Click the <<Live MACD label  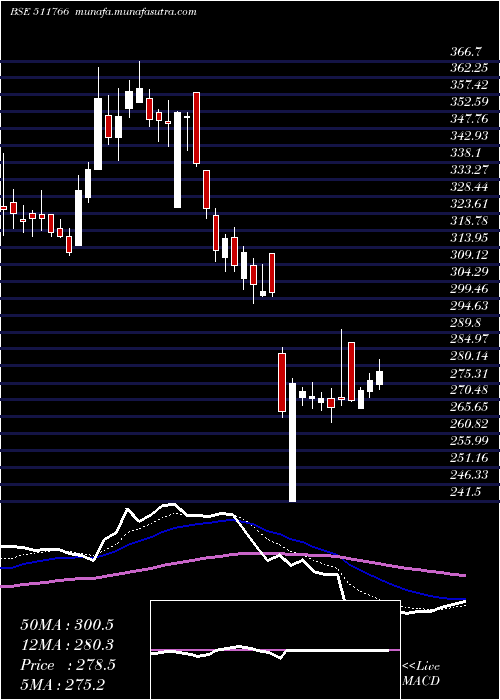point(421,674)
